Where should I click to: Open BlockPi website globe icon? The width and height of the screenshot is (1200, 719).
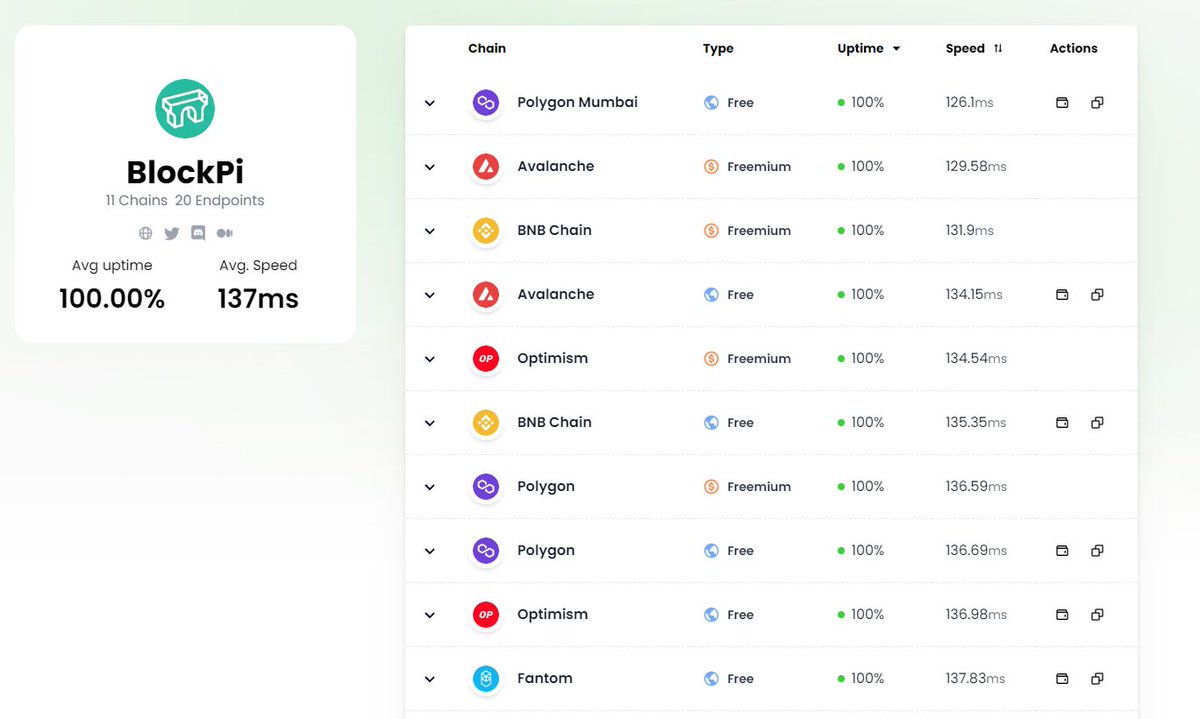pos(145,233)
